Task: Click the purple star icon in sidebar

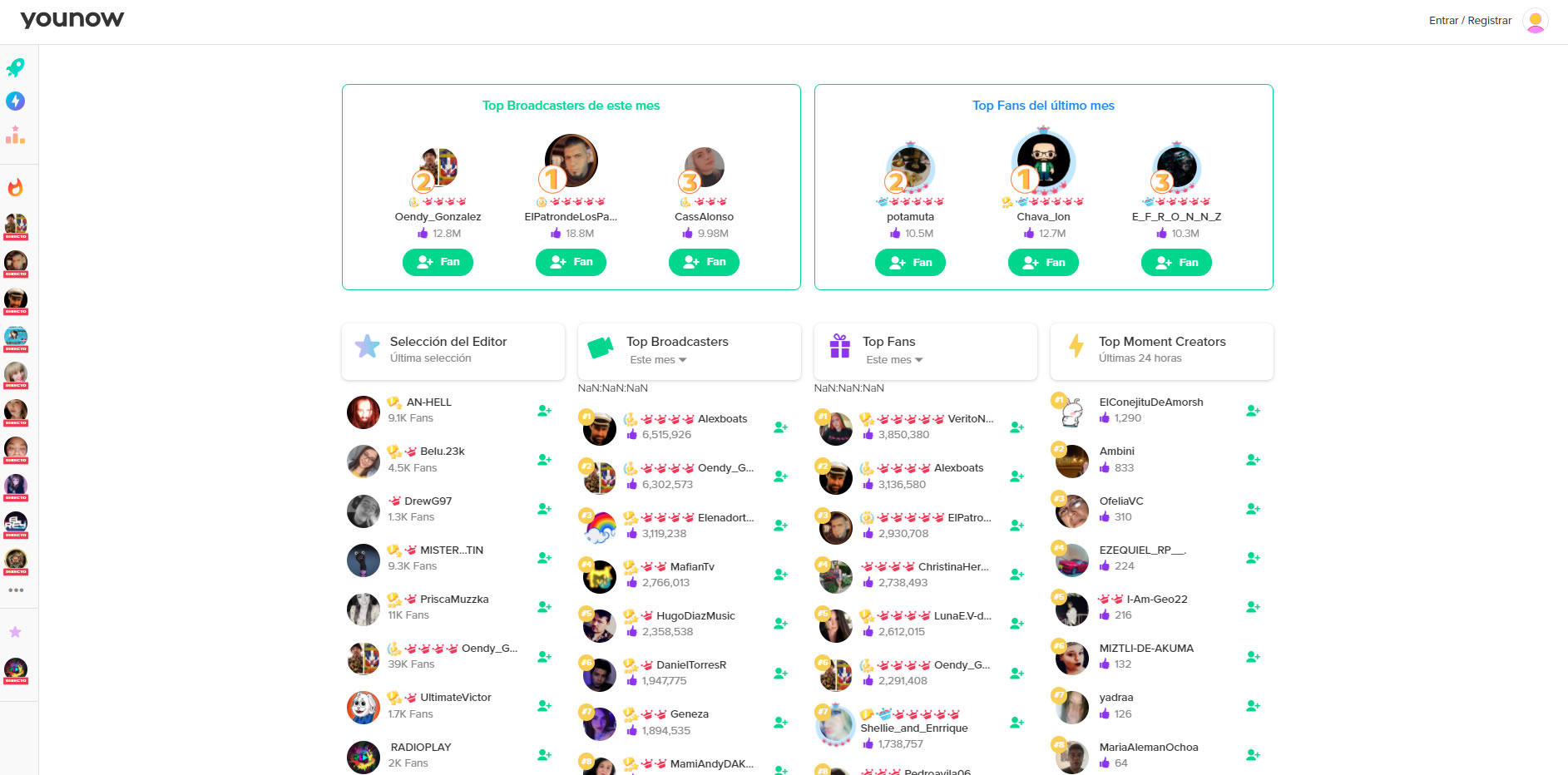Action: pyautogui.click(x=15, y=632)
